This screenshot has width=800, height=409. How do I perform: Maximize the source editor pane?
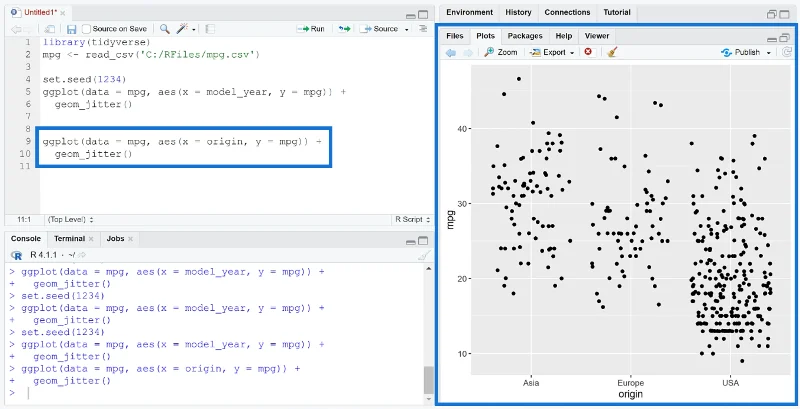tap(423, 15)
